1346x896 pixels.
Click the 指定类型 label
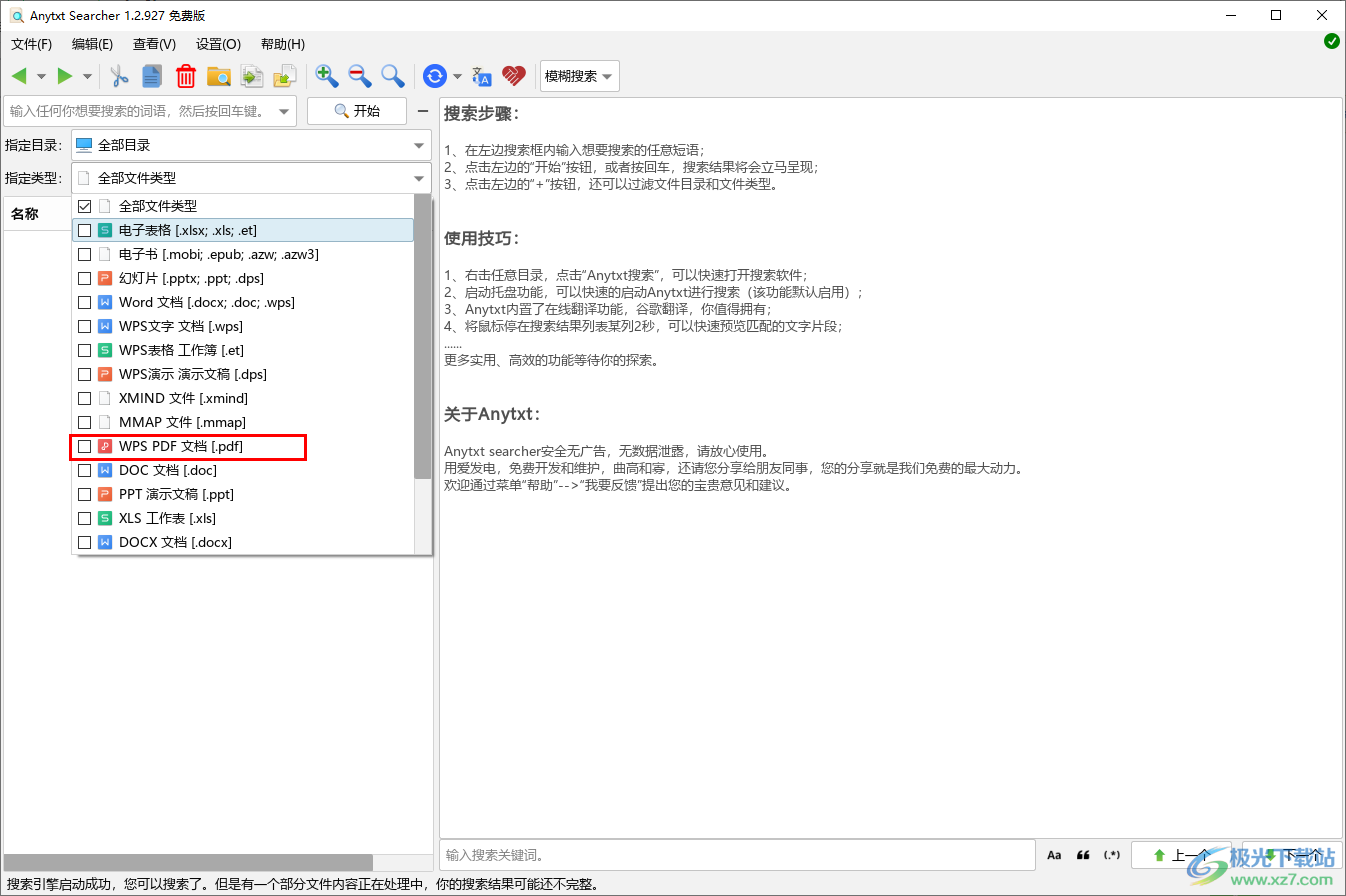[x=33, y=179]
